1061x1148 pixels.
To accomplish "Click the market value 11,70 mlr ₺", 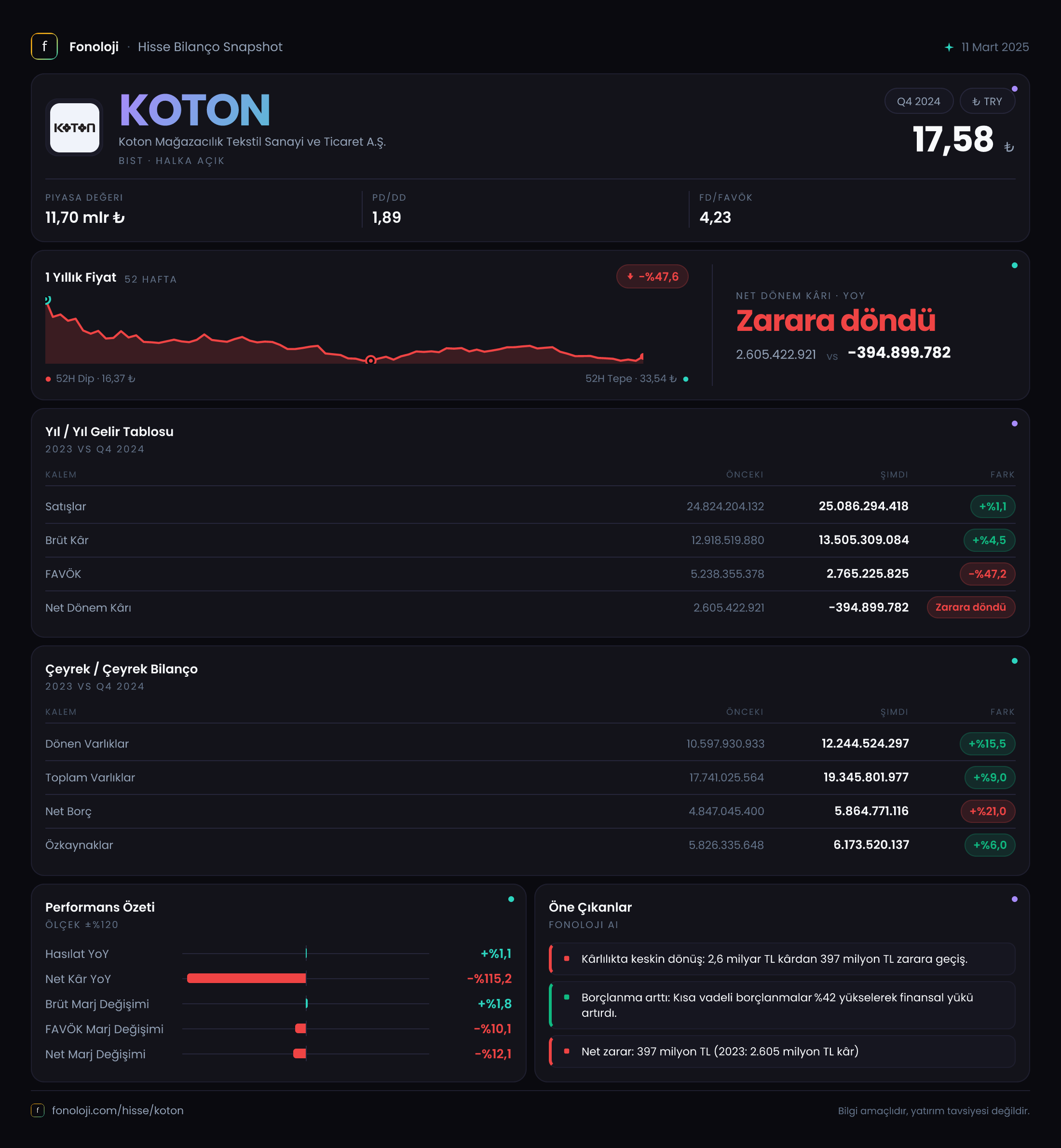I will pos(85,218).
